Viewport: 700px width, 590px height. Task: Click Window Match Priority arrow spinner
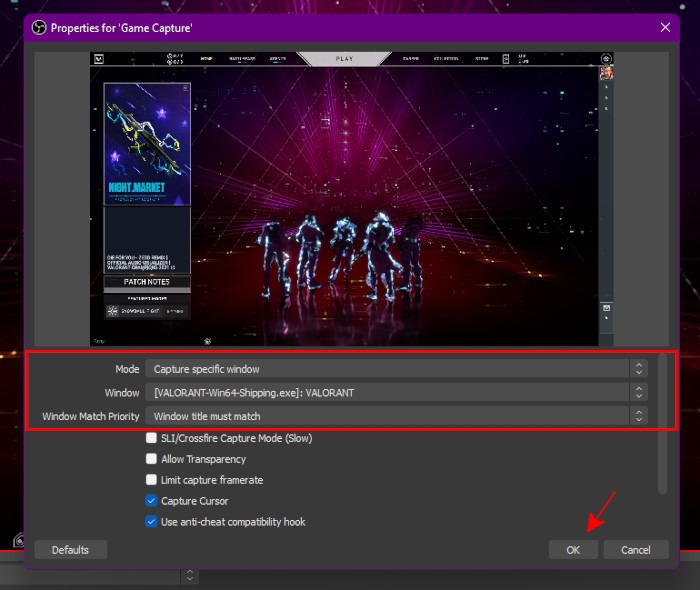click(x=639, y=416)
